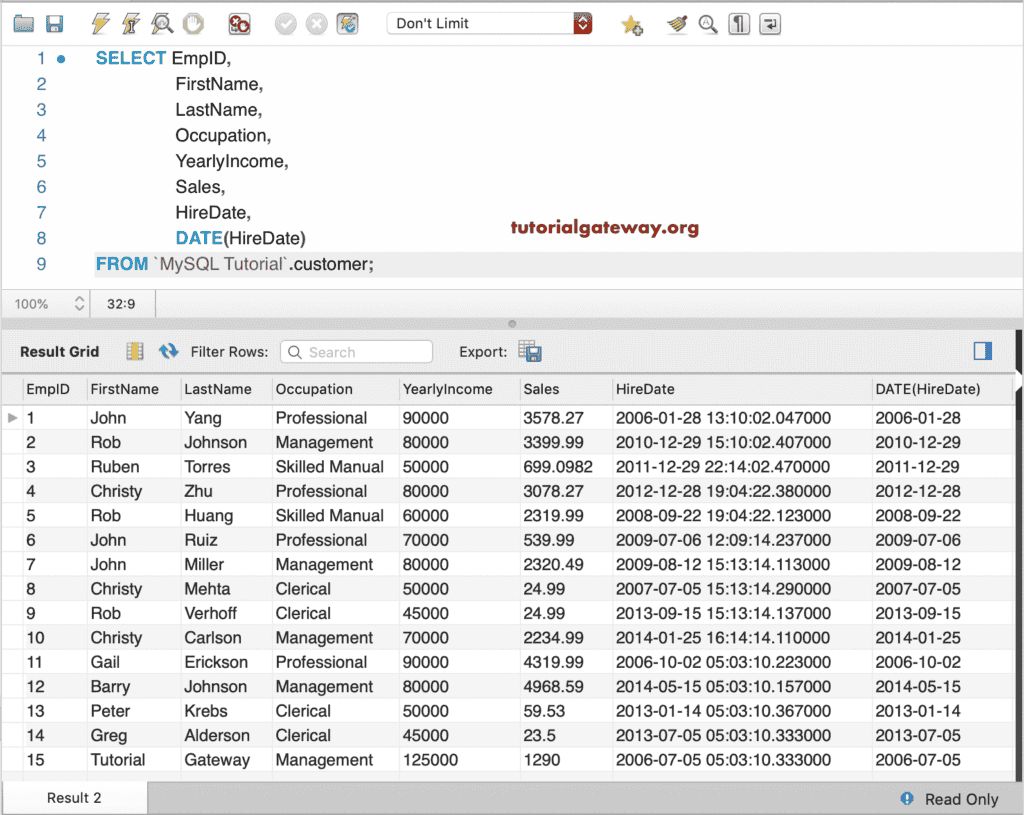Screen dimensions: 1024x815
Task: Beautify the SQL query
Action: click(676, 22)
